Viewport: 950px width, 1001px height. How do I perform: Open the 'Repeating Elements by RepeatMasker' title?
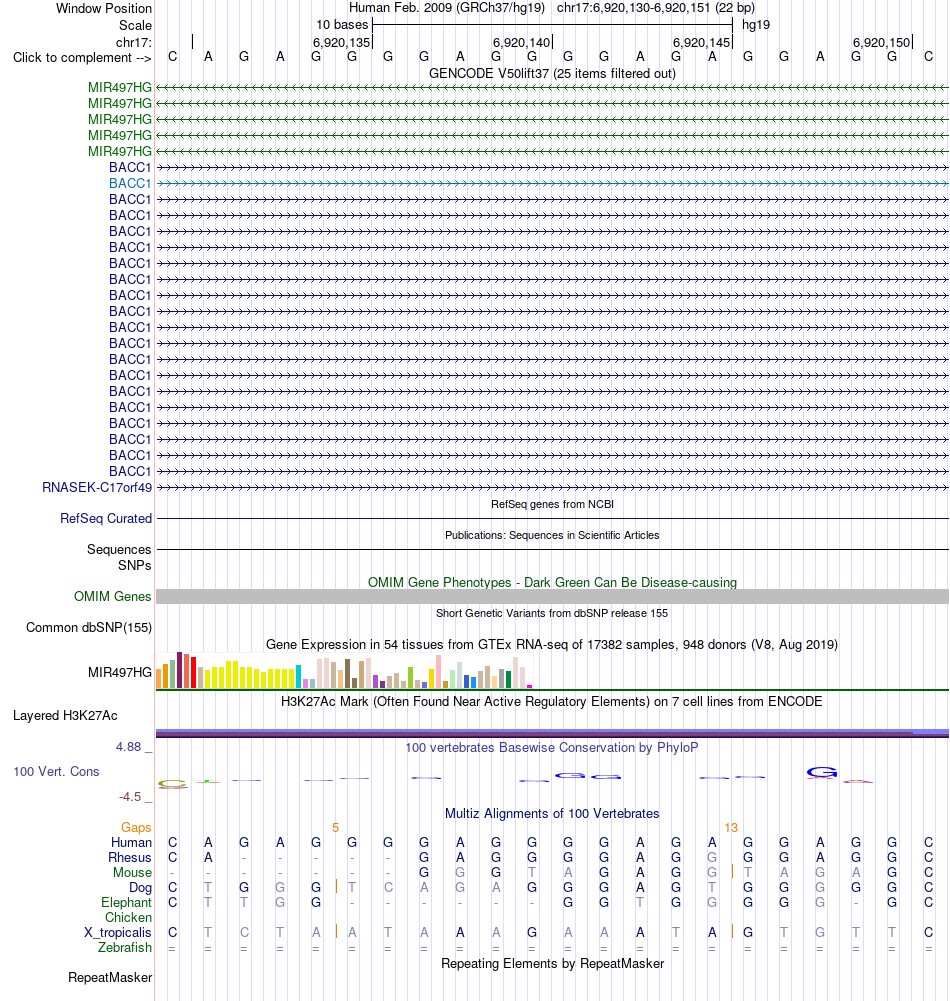point(552,963)
